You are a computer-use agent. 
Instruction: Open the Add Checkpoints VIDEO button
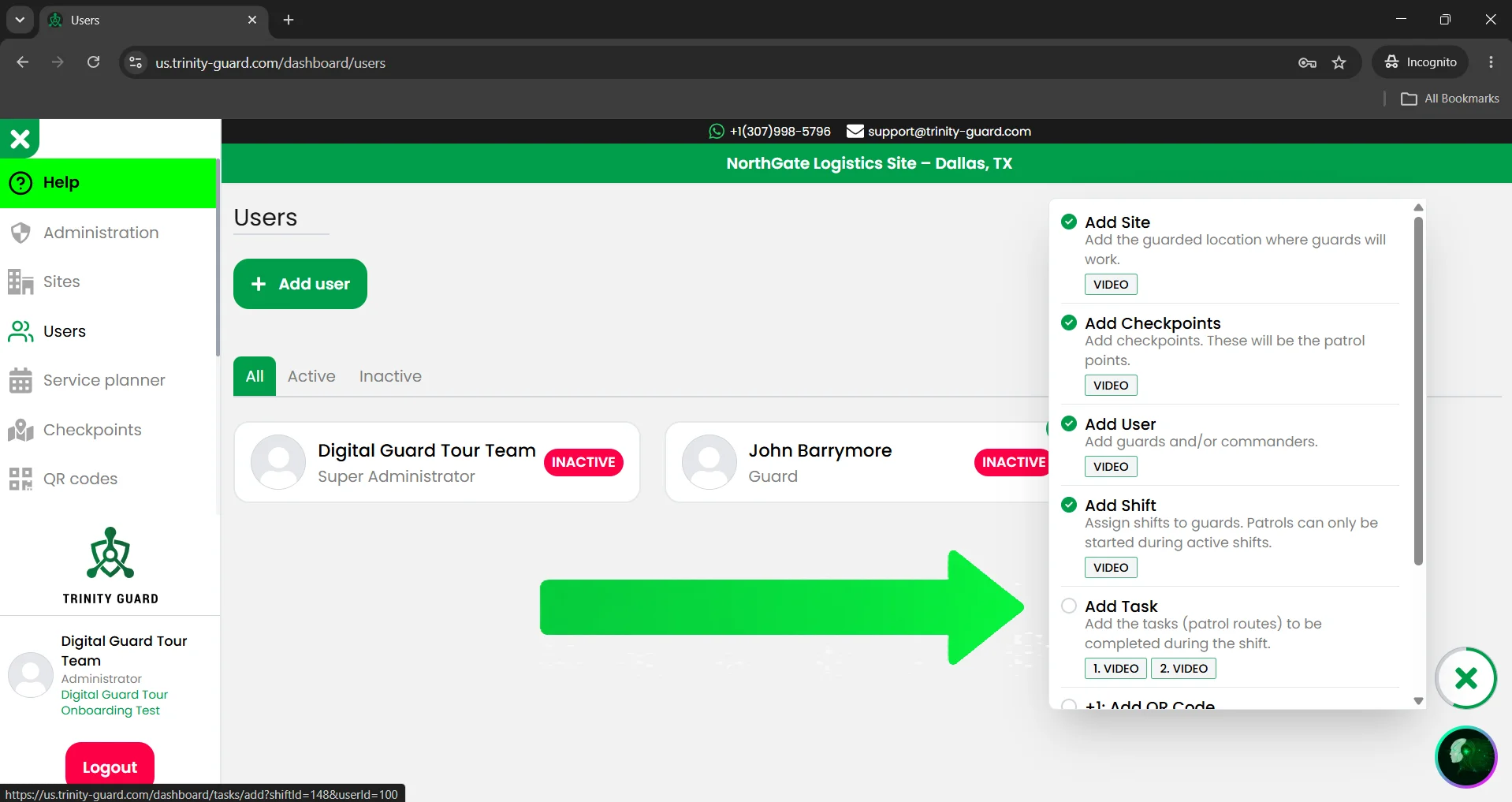1111,385
